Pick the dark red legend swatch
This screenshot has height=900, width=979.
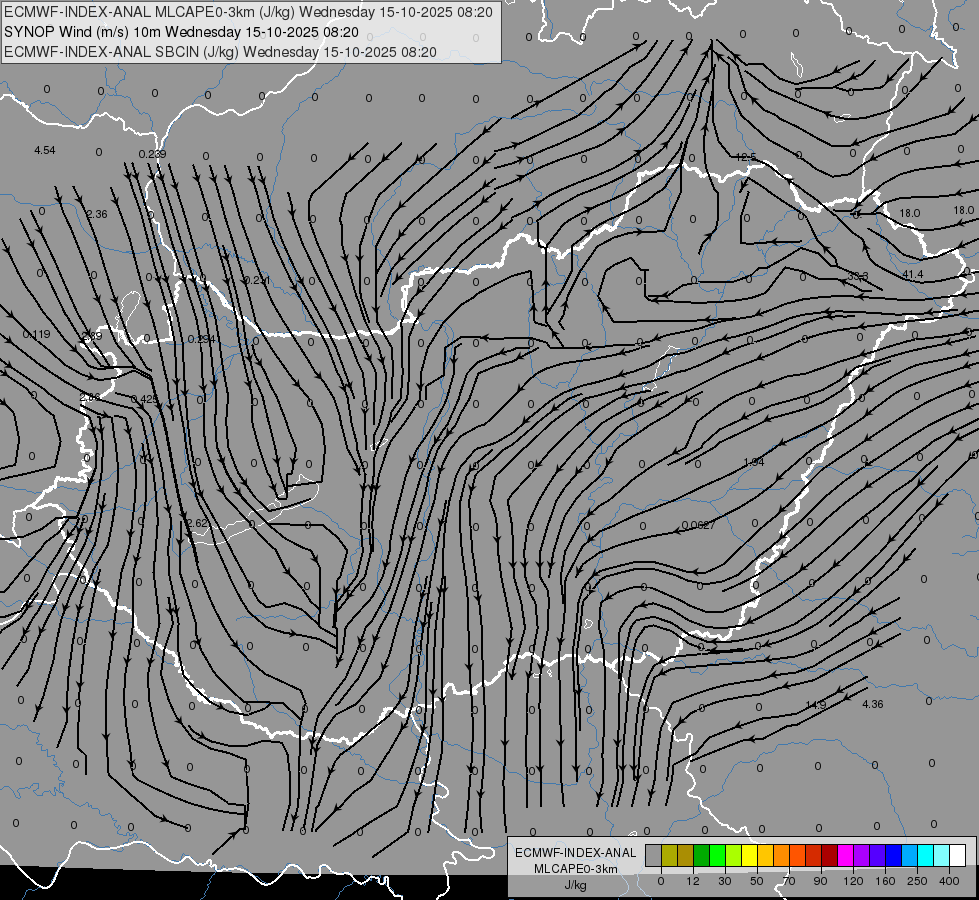[829, 855]
